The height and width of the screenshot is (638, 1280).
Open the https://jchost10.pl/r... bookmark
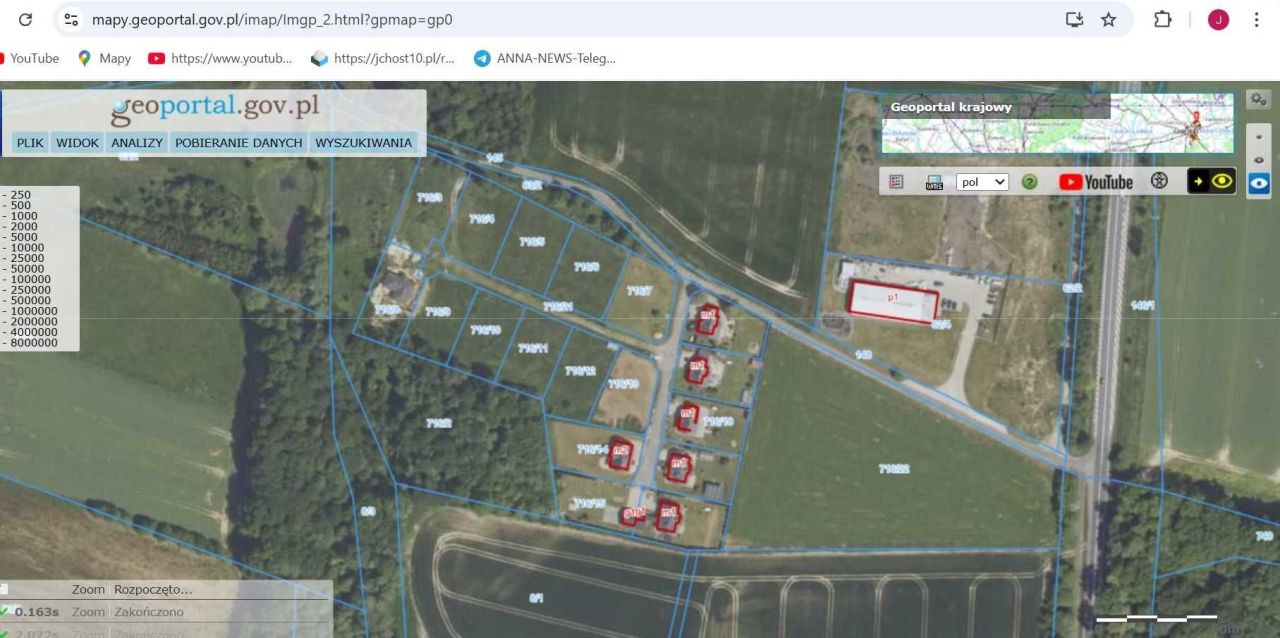coord(383,58)
